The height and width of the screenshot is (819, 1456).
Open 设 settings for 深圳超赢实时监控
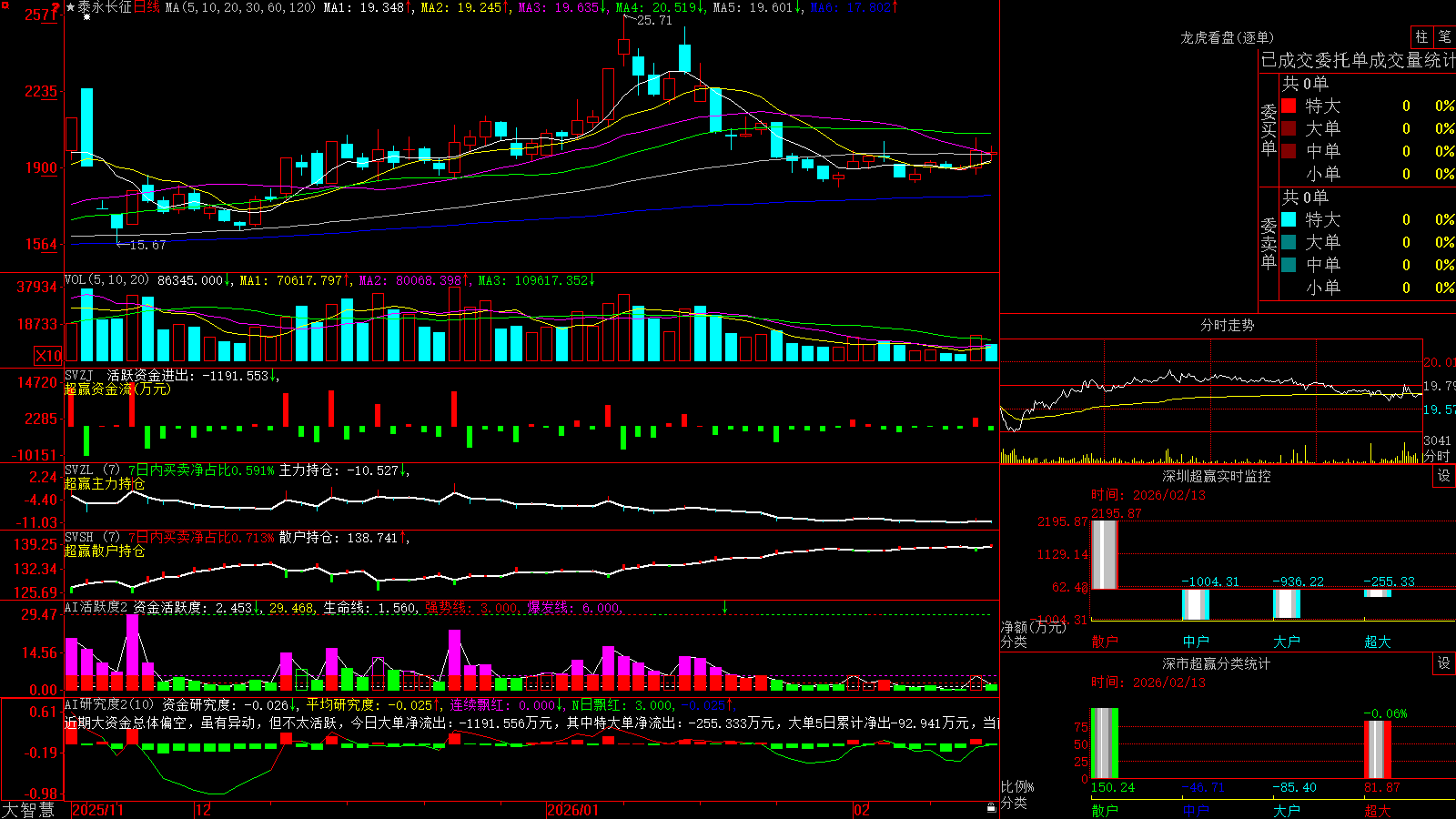click(x=1444, y=476)
